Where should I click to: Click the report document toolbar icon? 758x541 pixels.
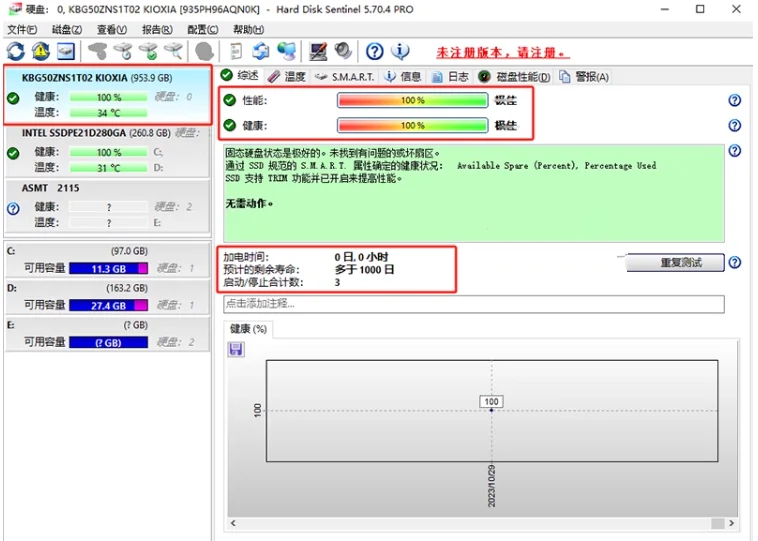[236, 51]
